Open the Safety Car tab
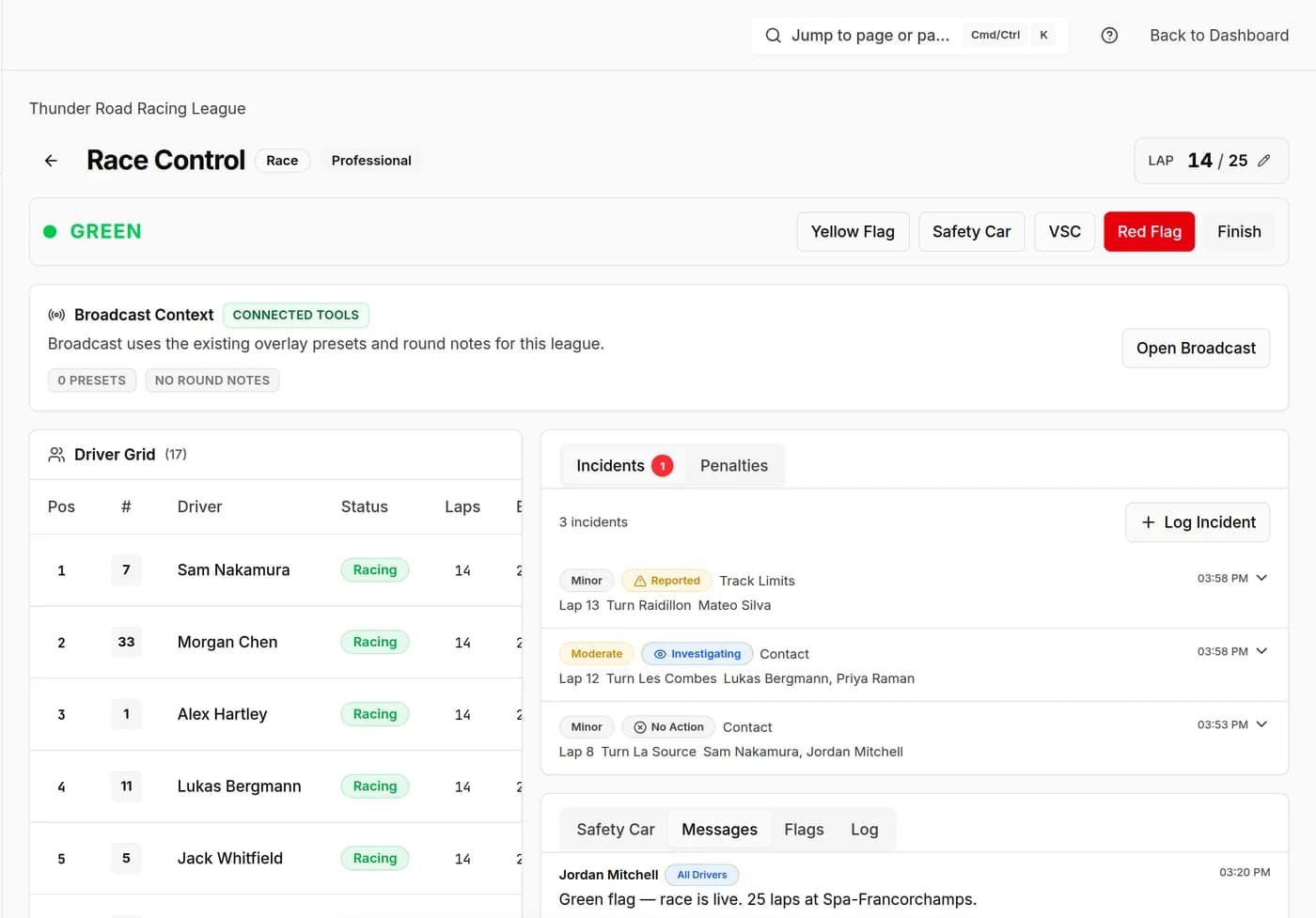The image size is (1316, 918). (x=616, y=830)
